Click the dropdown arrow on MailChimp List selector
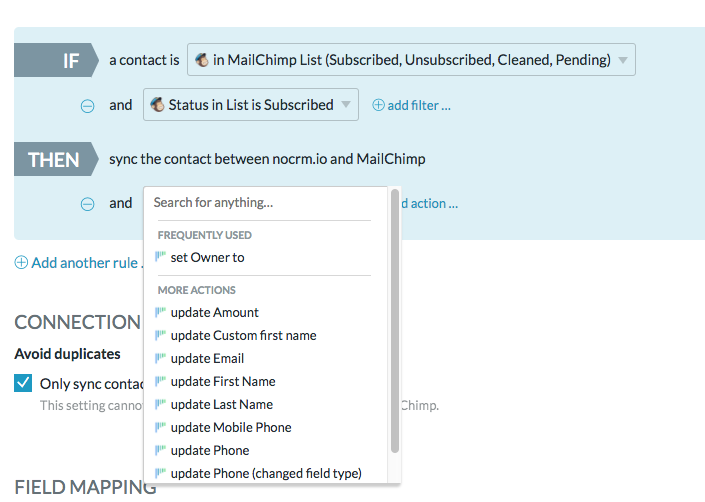This screenshot has width=705, height=502. pyautogui.click(x=623, y=60)
